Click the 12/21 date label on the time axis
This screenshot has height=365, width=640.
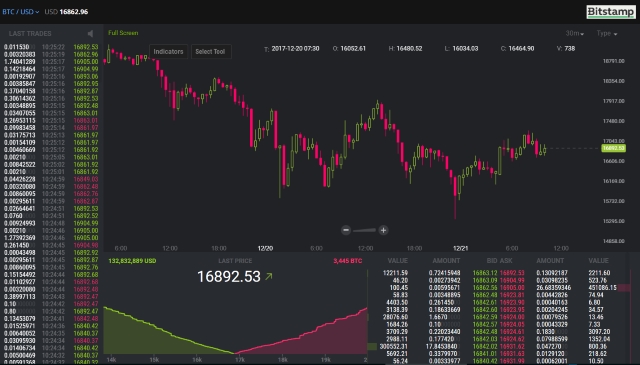tap(460, 248)
